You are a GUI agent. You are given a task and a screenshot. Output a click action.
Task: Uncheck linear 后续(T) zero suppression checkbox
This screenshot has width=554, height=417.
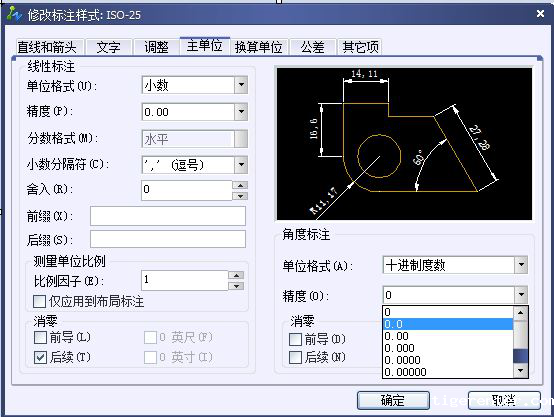pyautogui.click(x=40, y=357)
